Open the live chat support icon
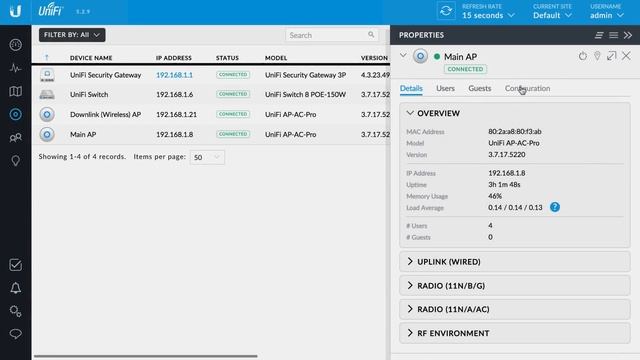The height and width of the screenshot is (360, 640). [16, 334]
